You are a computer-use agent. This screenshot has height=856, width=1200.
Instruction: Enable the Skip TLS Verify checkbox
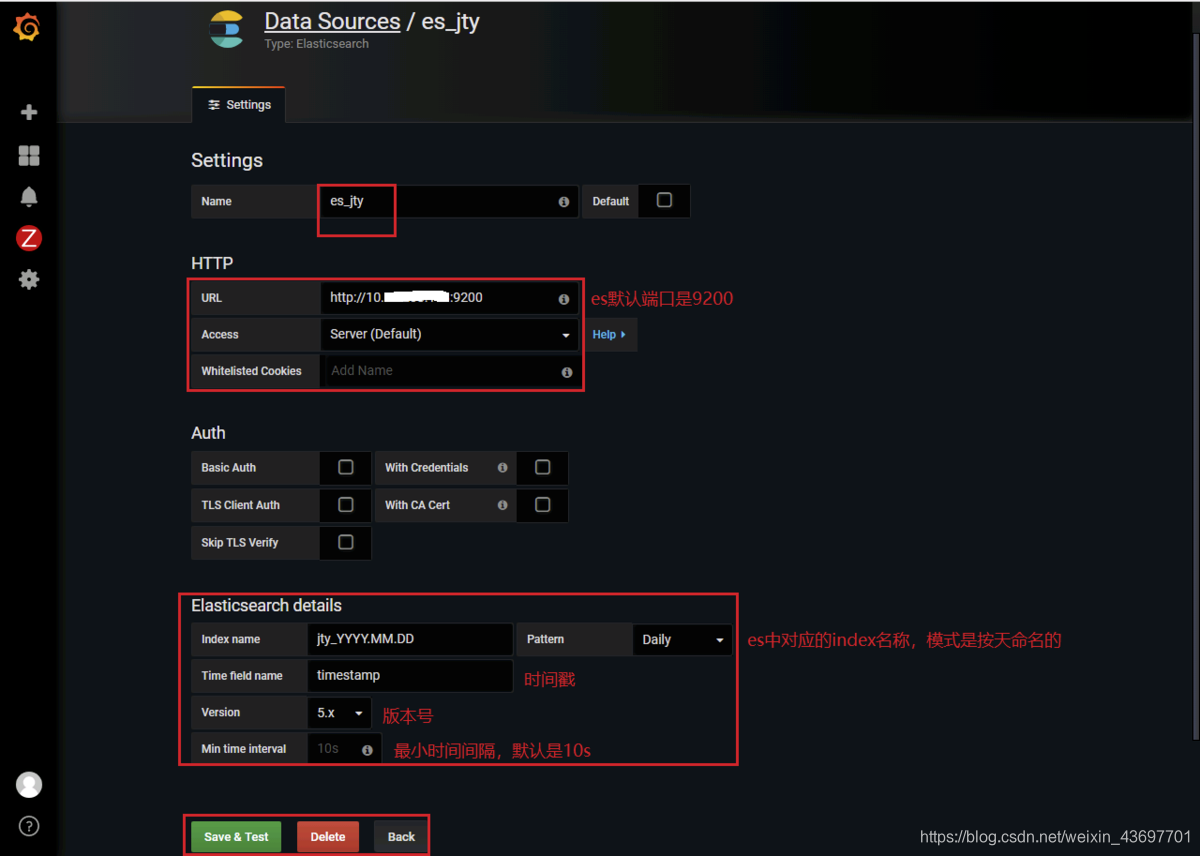(346, 542)
